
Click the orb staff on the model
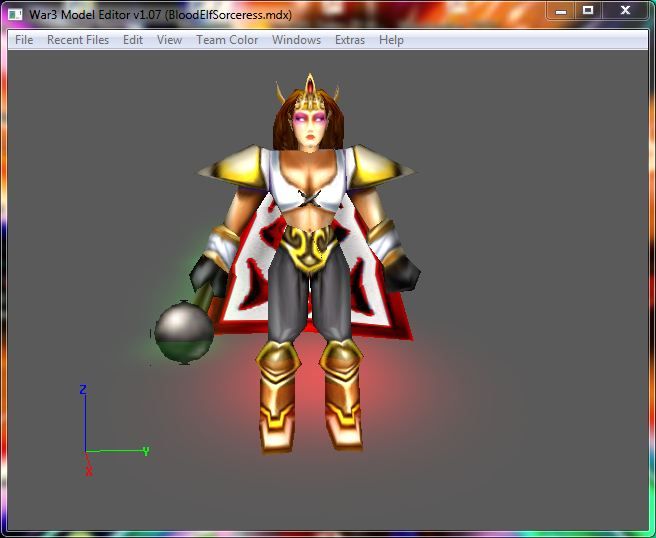(x=184, y=330)
